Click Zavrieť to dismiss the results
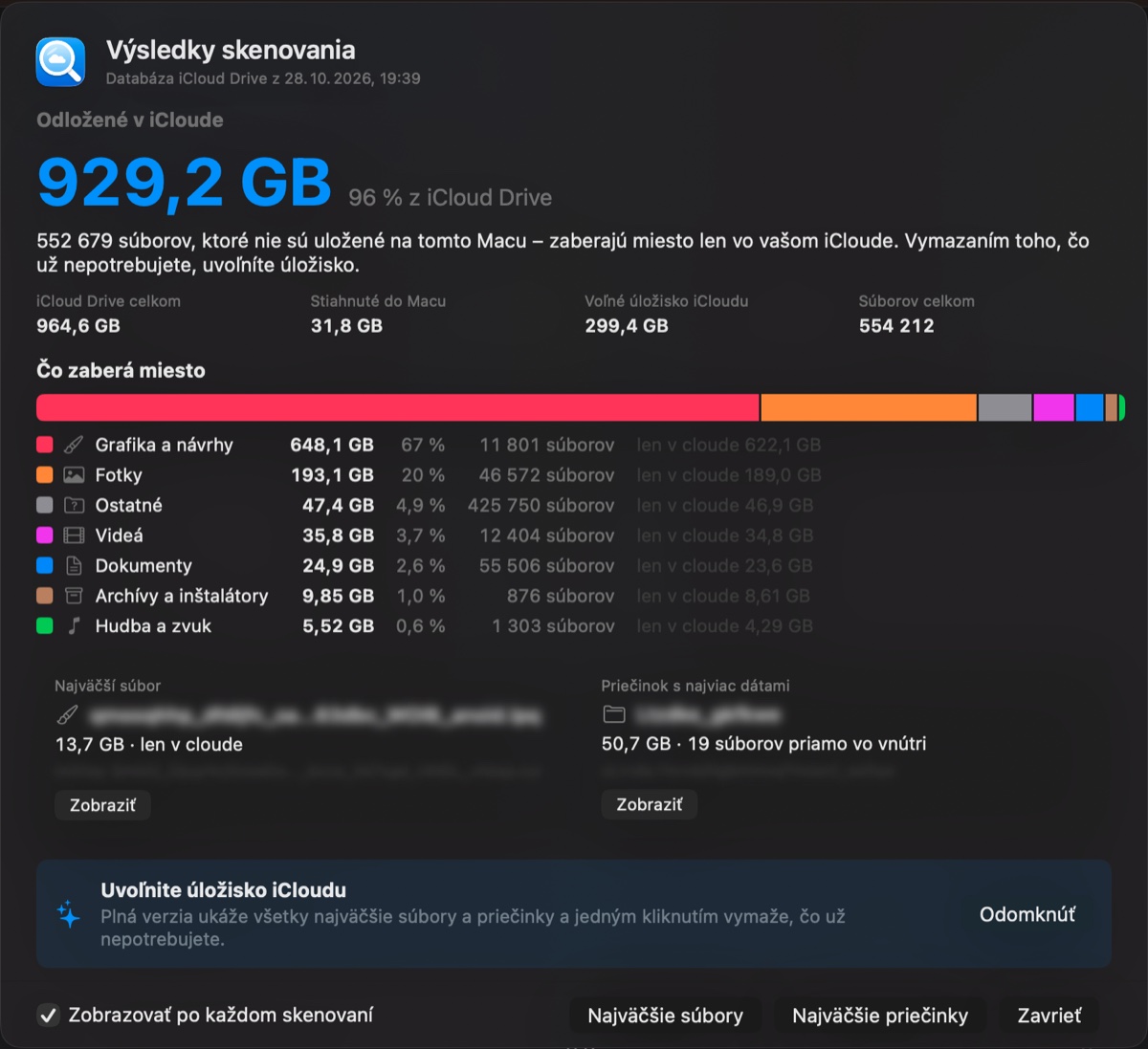1148x1049 pixels. tap(1049, 1016)
